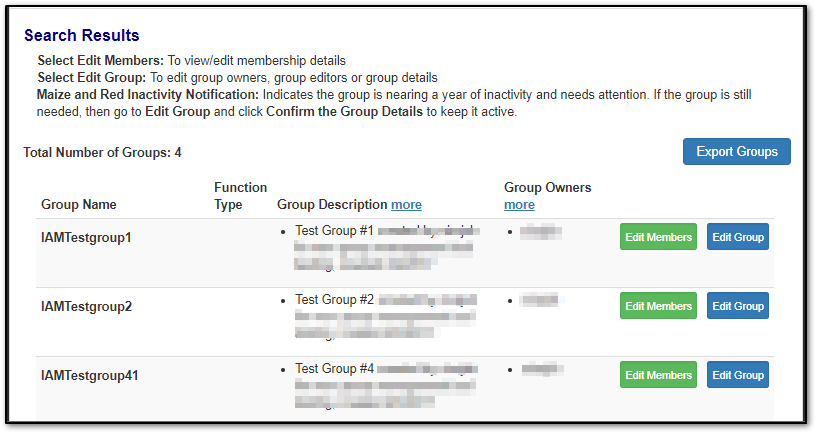This screenshot has width=816, height=433.
Task: Expand Group Description with the more link
Action: point(406,205)
